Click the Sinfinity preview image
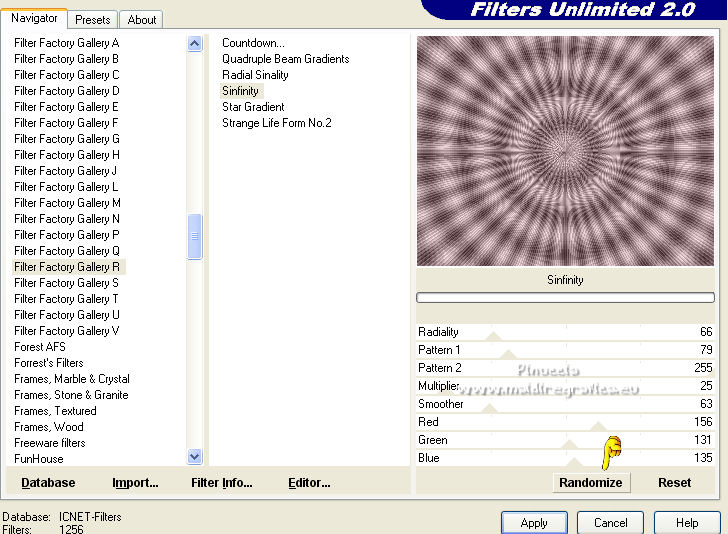728x534 pixels. [565, 151]
